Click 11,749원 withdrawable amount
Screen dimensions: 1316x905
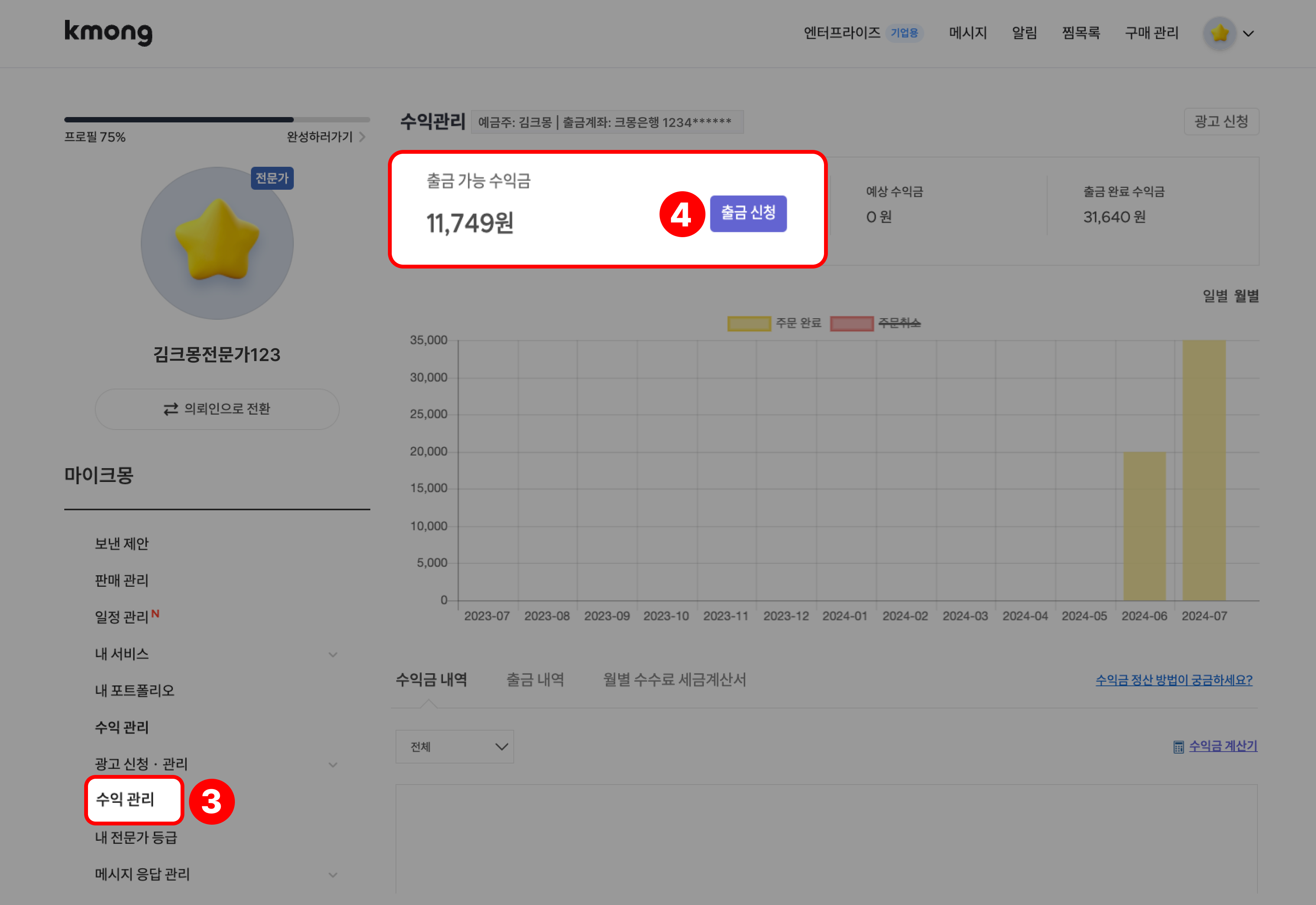point(470,223)
